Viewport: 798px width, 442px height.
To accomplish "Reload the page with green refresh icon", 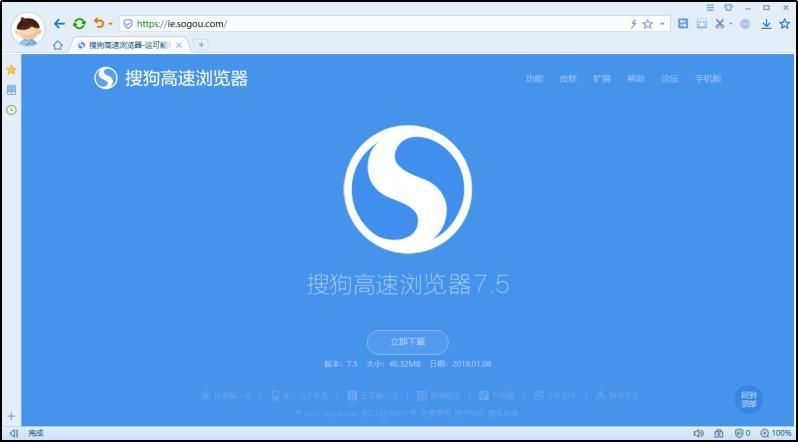I will pyautogui.click(x=79, y=23).
